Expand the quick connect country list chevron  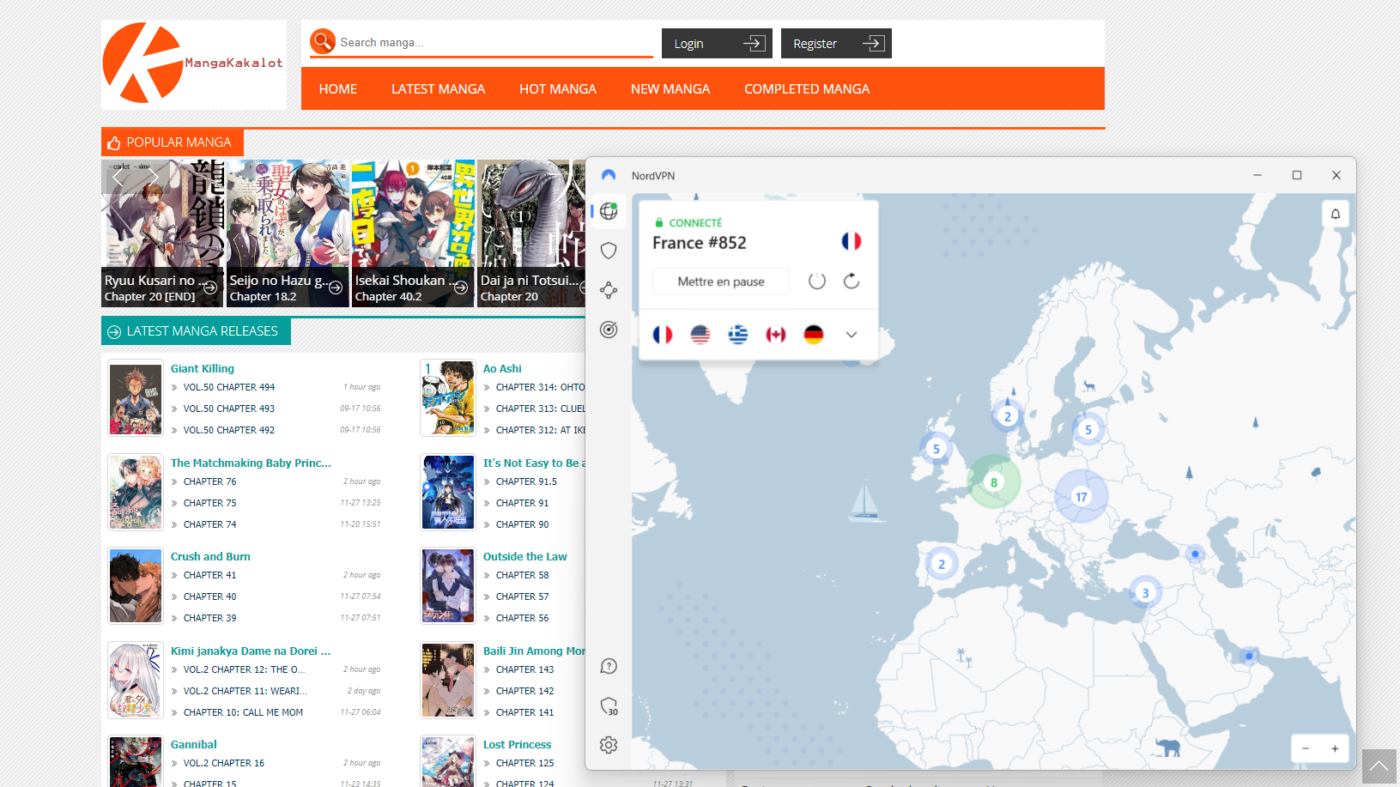pos(851,335)
